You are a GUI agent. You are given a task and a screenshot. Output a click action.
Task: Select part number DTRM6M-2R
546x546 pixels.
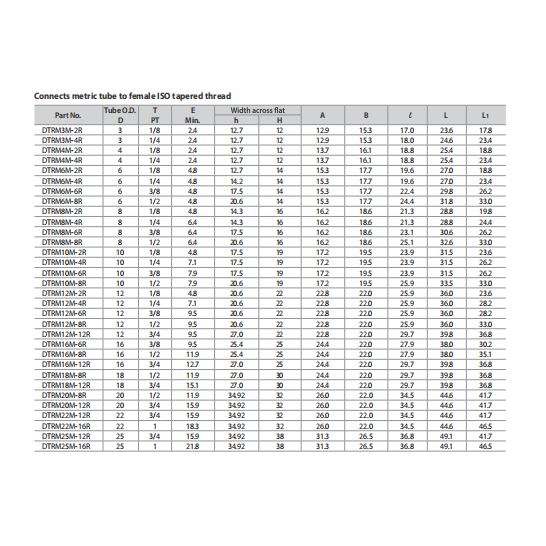point(62,171)
